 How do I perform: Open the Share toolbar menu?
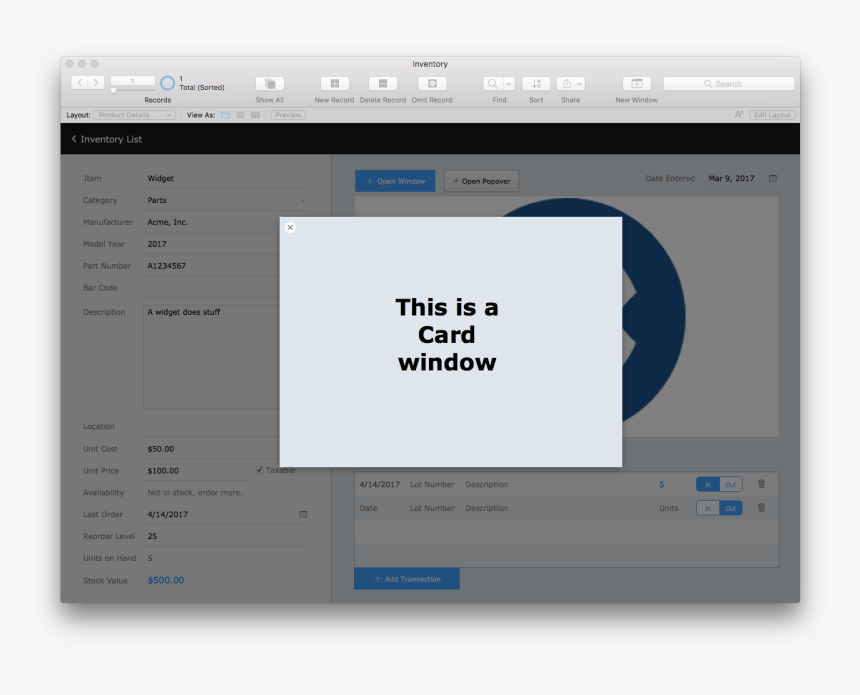pos(571,83)
